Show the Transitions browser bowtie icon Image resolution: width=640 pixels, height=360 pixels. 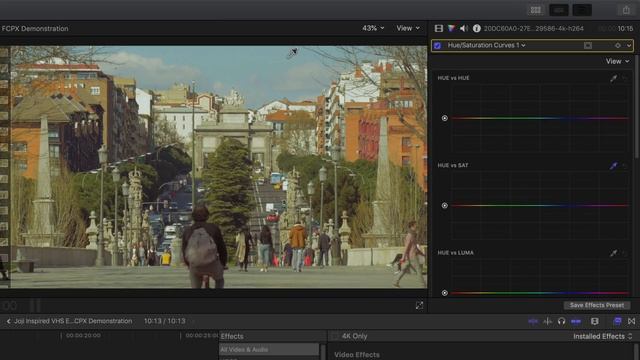(631, 322)
